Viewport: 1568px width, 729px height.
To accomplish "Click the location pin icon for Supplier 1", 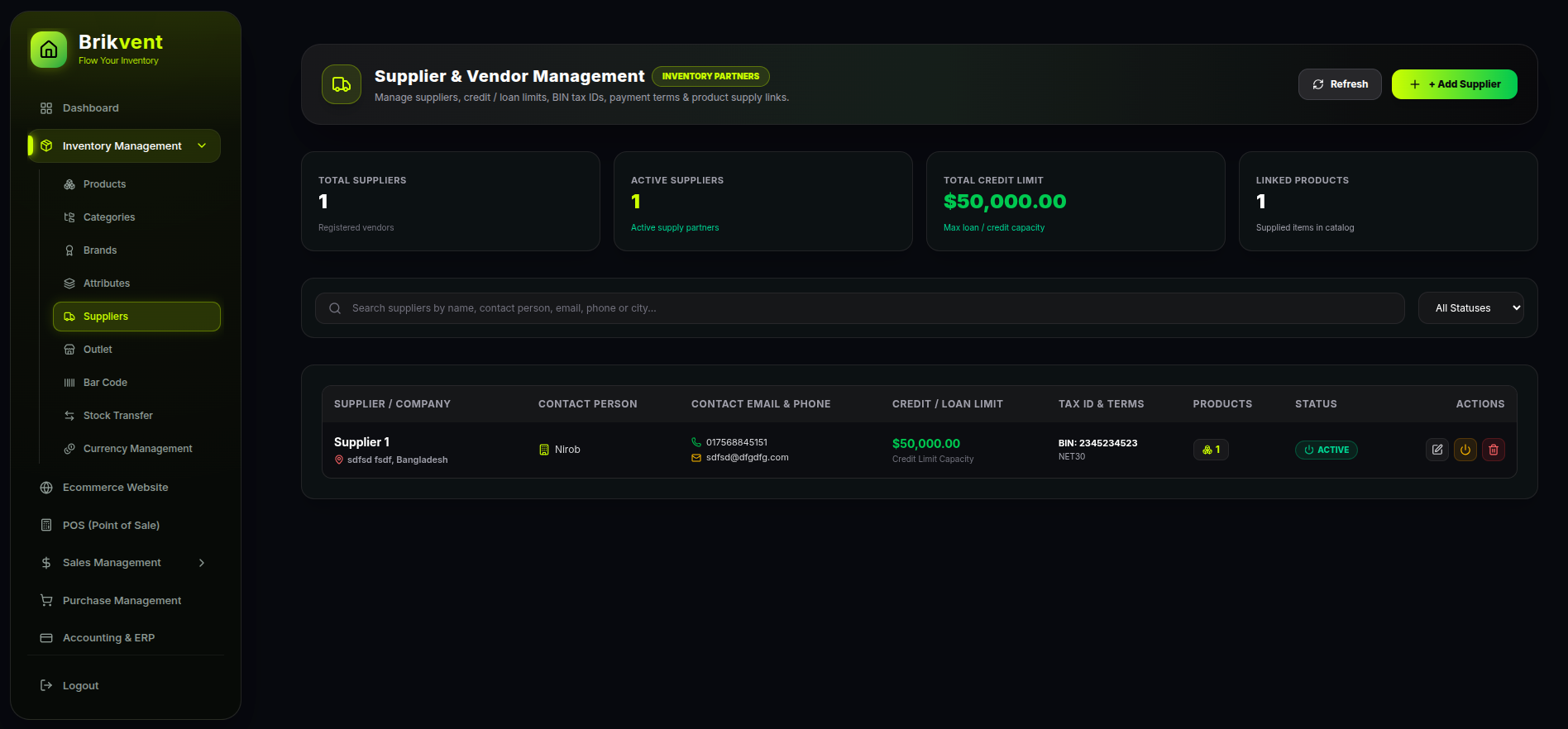I will click(339, 460).
